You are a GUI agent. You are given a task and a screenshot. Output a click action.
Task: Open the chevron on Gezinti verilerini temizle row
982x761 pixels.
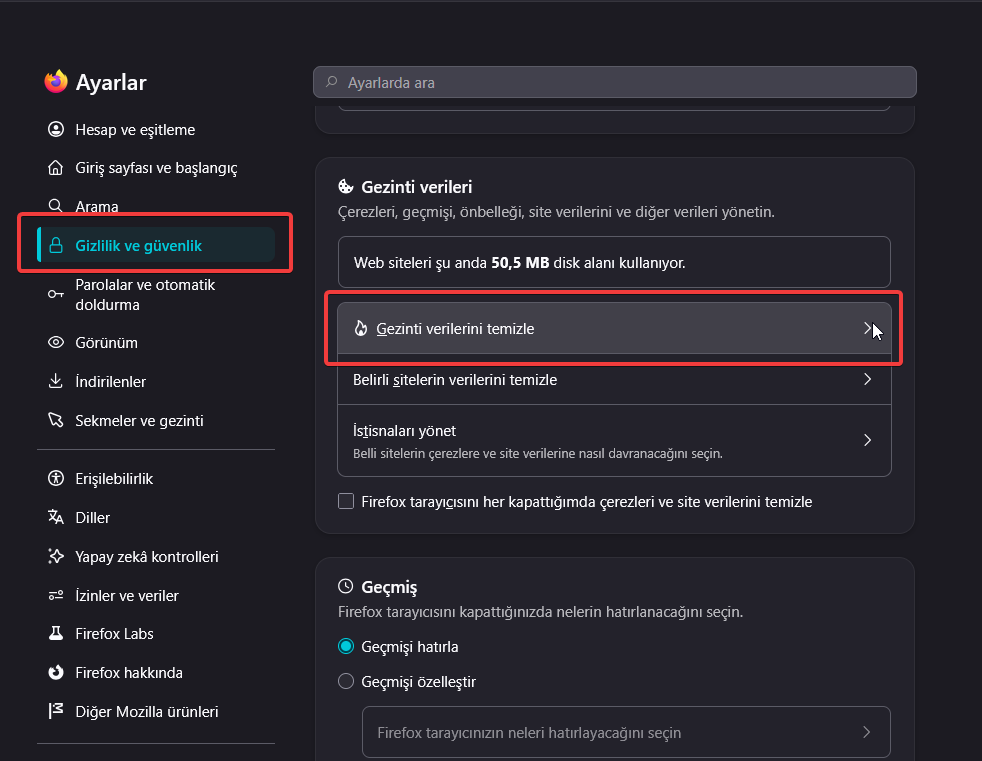(x=867, y=328)
